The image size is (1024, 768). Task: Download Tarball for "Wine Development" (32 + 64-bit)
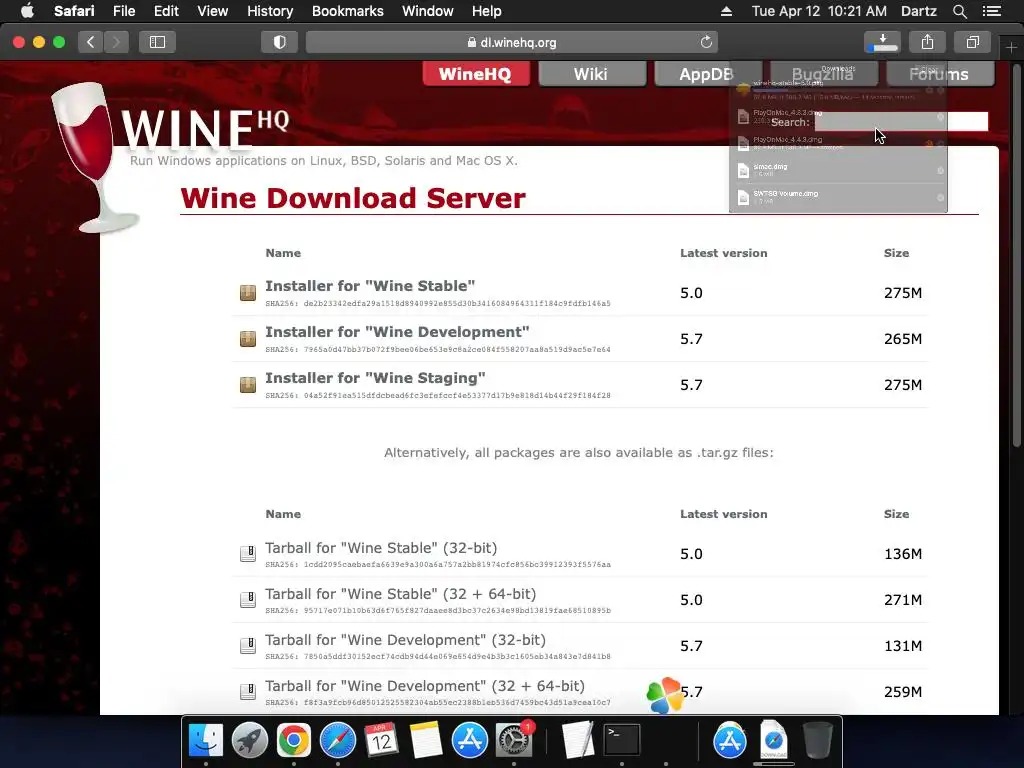click(424, 686)
